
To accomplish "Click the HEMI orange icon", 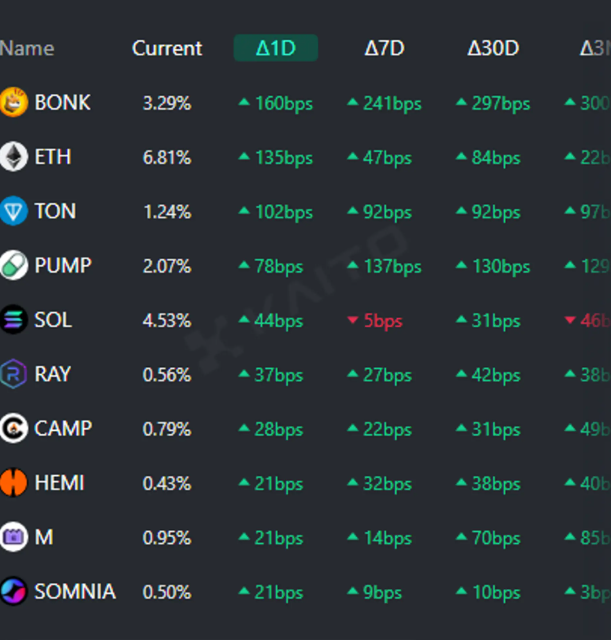I will [14, 483].
